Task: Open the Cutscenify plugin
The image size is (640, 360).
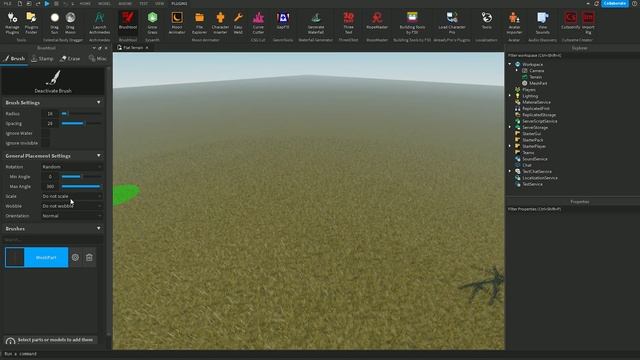Action: click(x=571, y=21)
